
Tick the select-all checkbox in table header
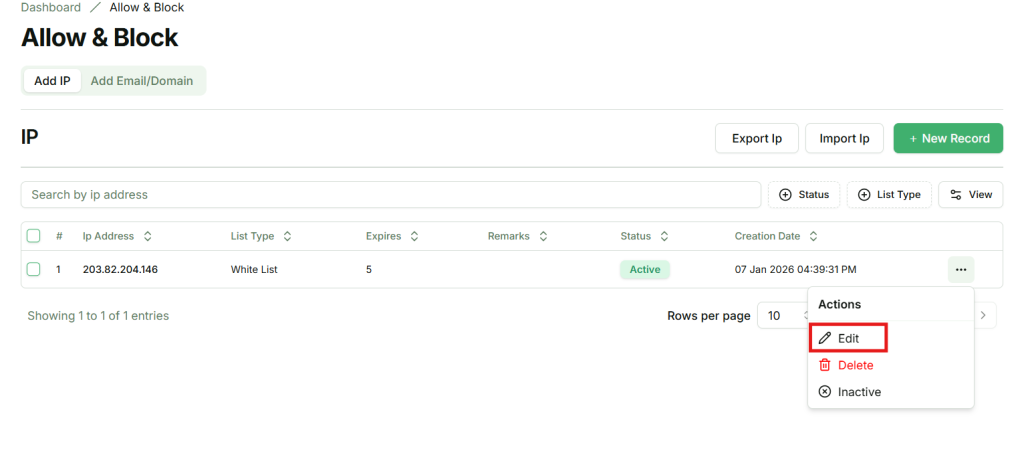coord(34,236)
